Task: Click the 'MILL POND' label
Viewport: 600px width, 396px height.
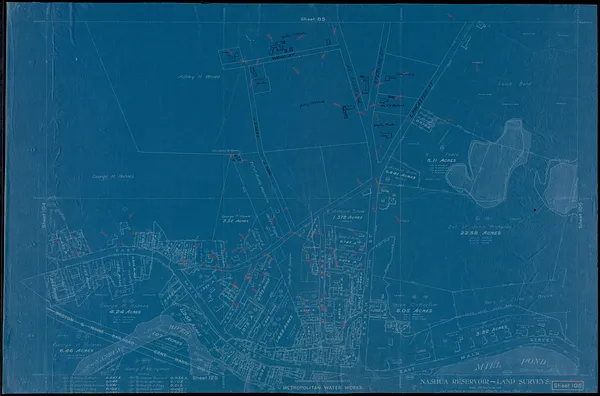Action: 510,364
